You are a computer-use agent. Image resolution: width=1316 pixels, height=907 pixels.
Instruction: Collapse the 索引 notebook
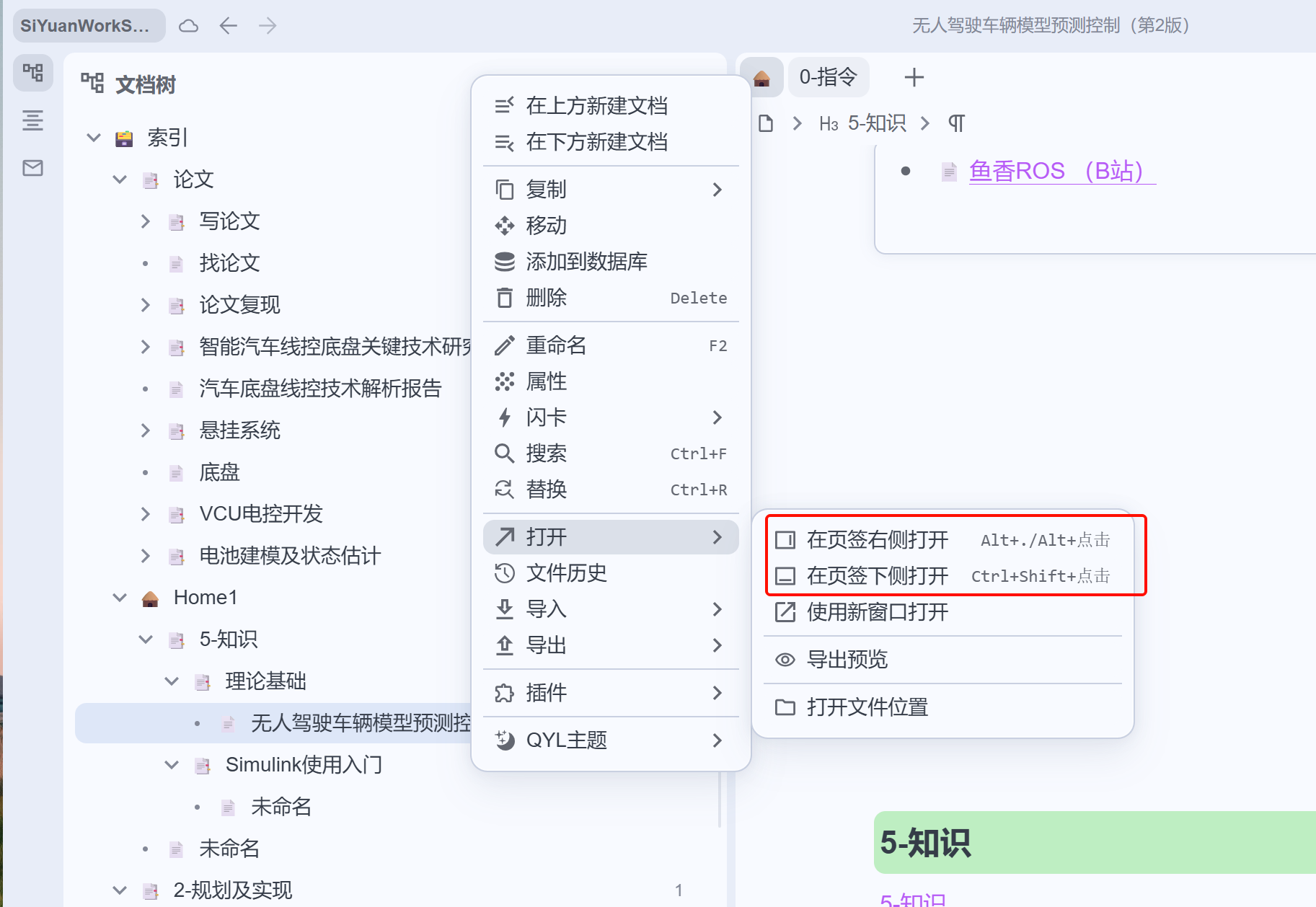tap(94, 138)
